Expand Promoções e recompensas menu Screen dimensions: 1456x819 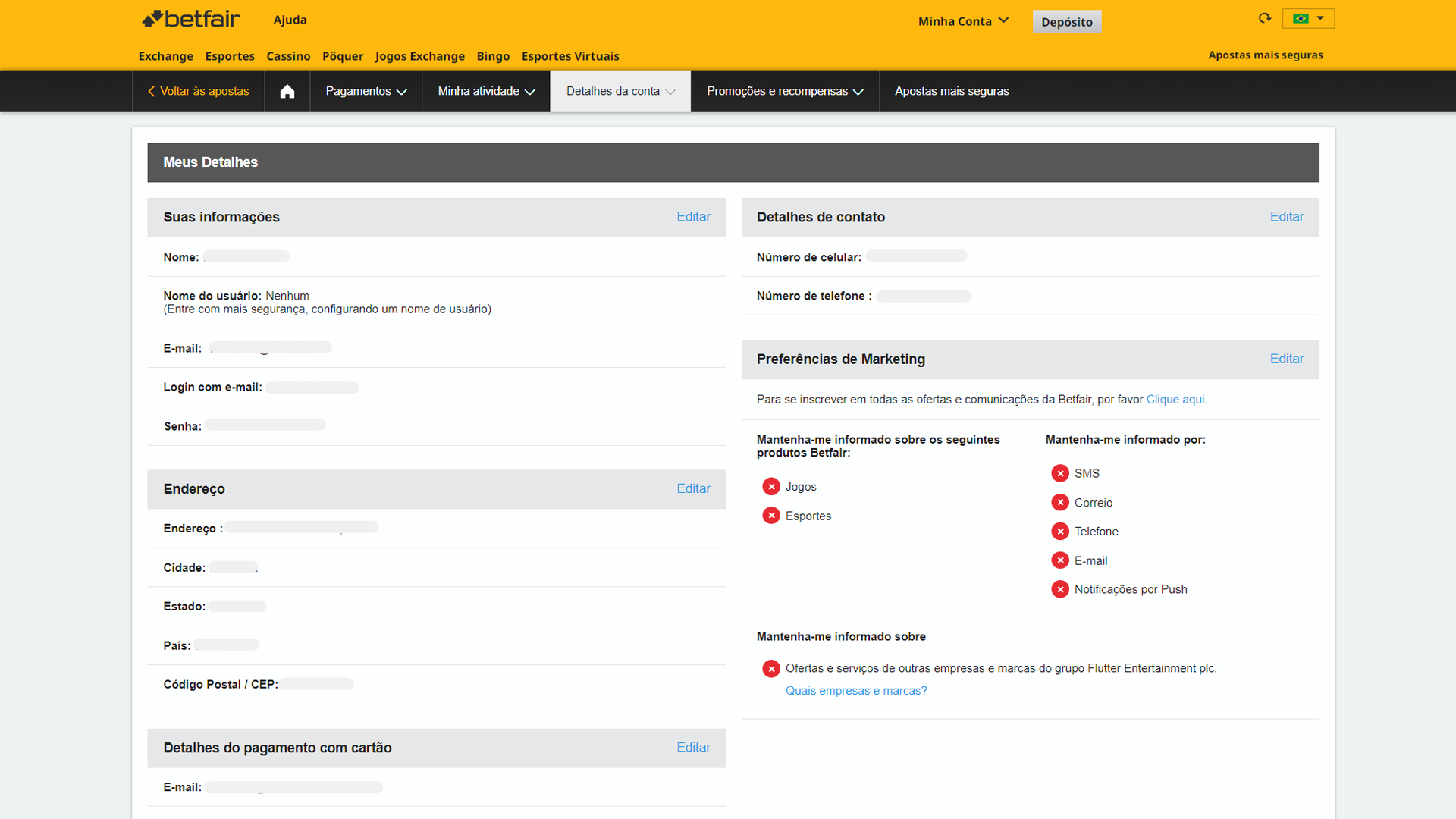tap(784, 91)
